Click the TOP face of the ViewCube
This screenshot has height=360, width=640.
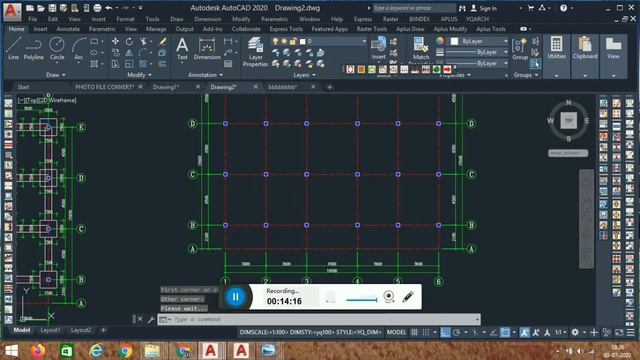pyautogui.click(x=569, y=120)
